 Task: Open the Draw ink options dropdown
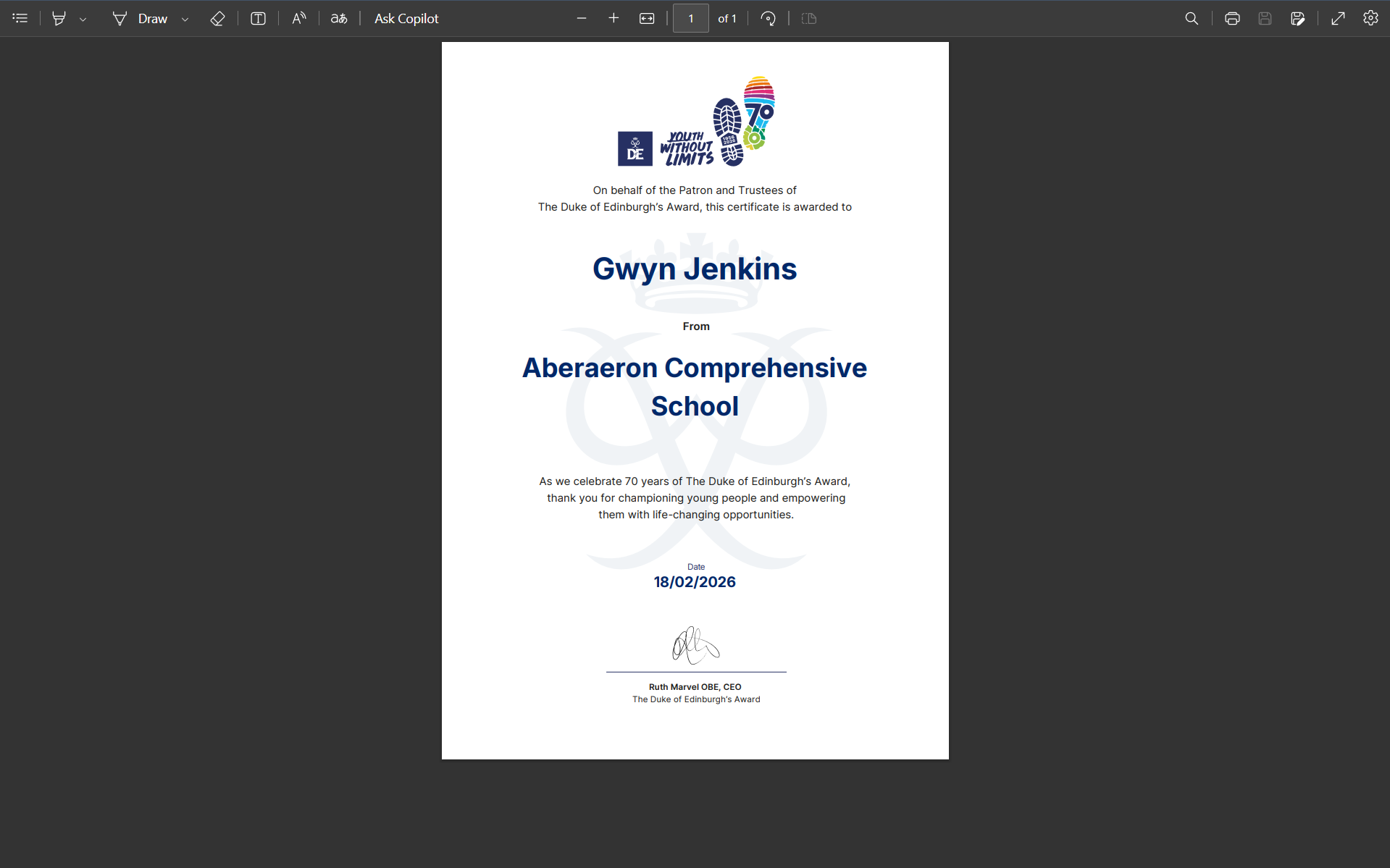coord(185,20)
